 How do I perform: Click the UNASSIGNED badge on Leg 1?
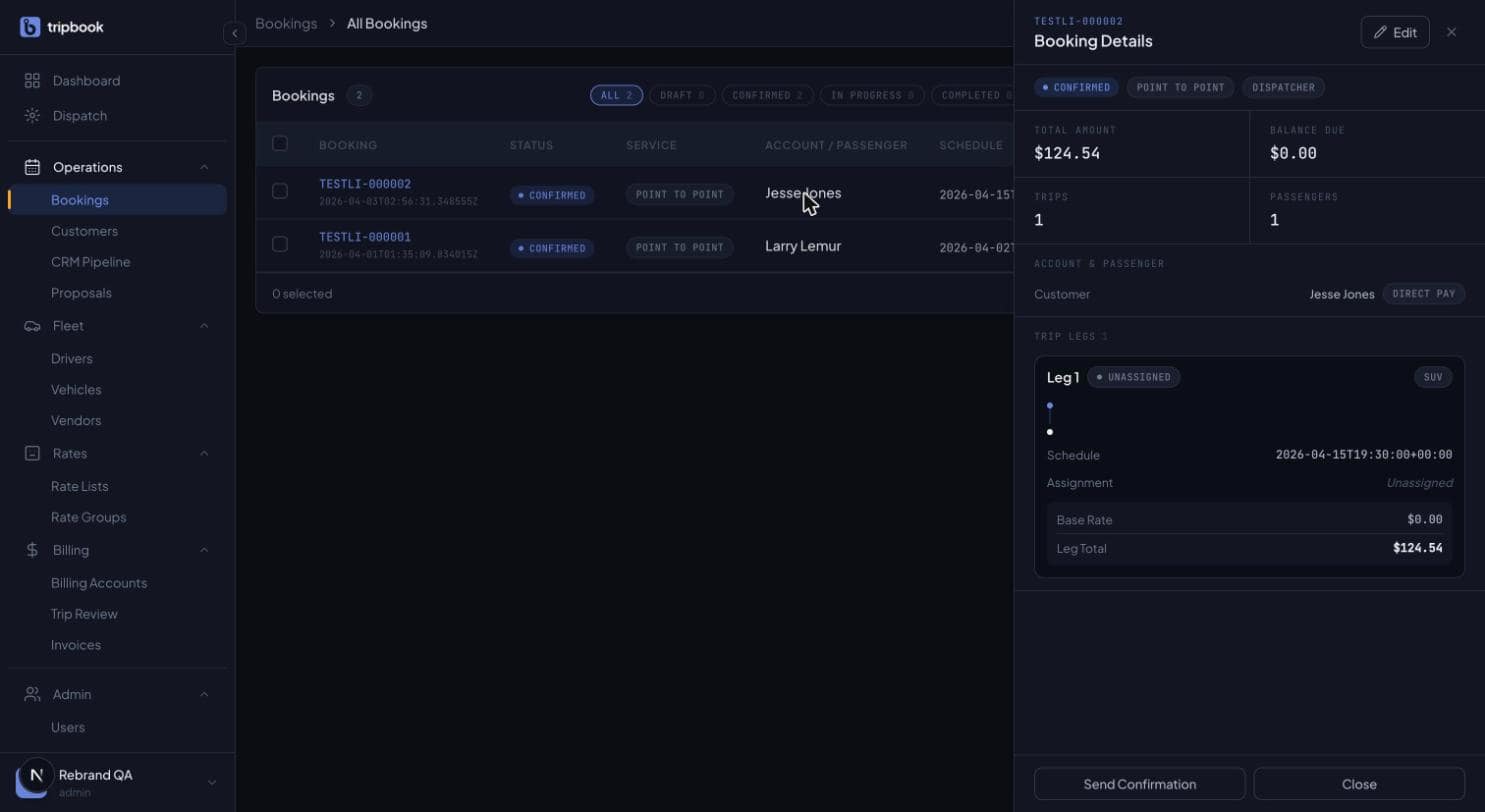[x=1133, y=378]
